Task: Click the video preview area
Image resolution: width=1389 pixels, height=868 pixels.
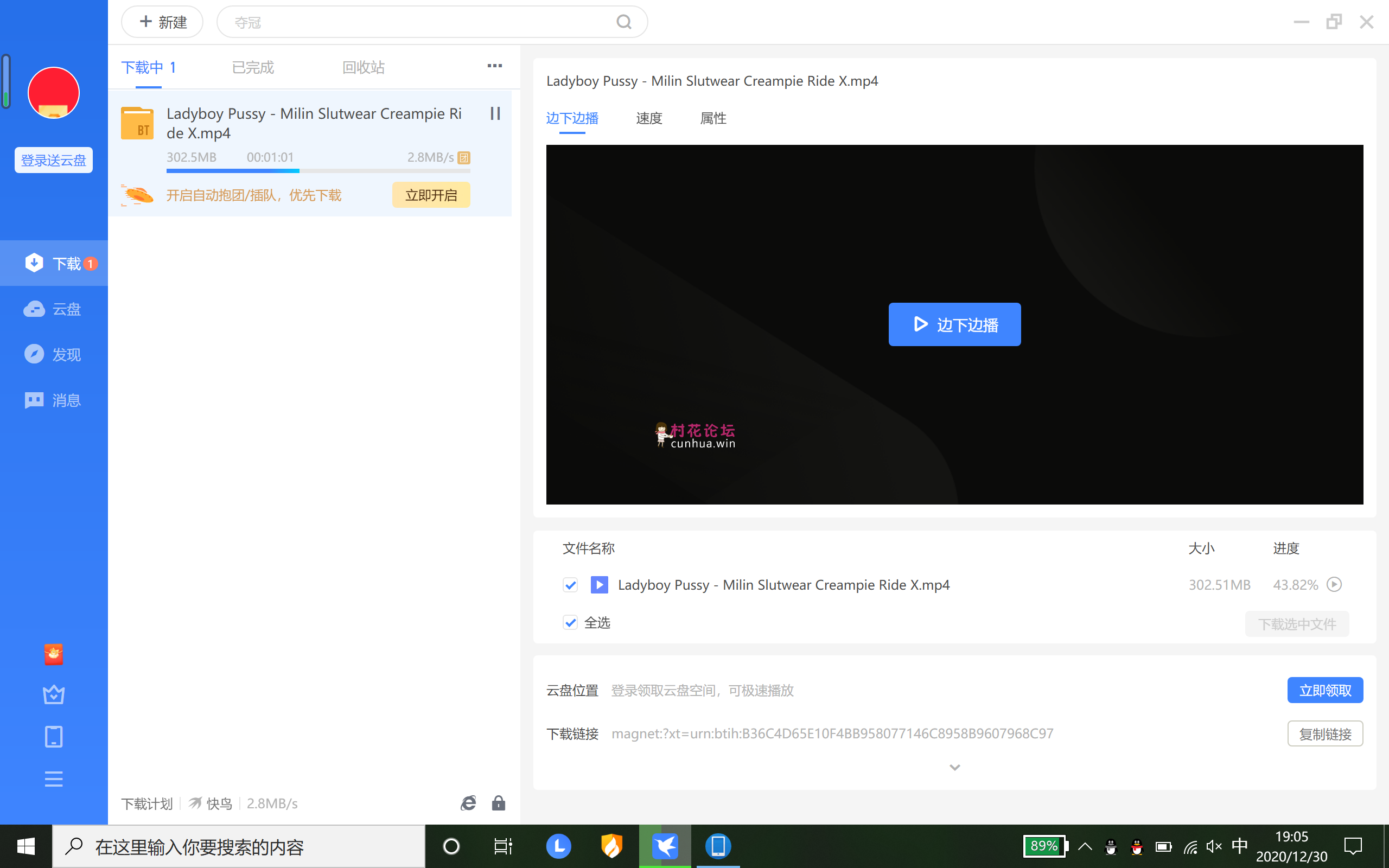Action: point(954,324)
